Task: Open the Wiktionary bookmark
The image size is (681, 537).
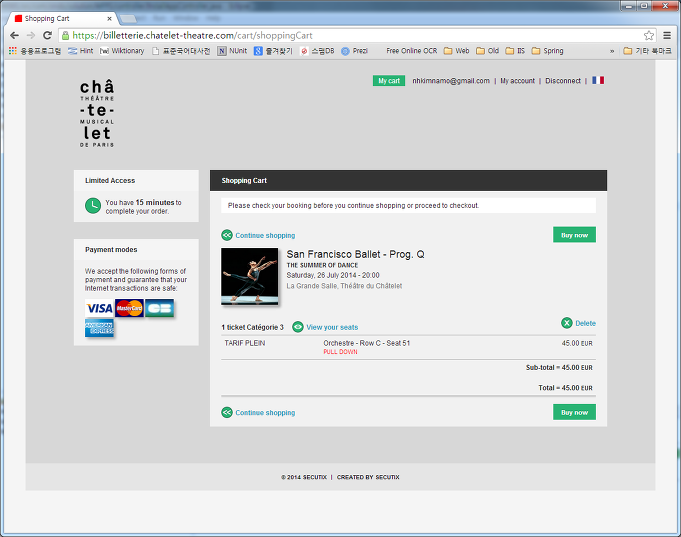Action: click(122, 51)
